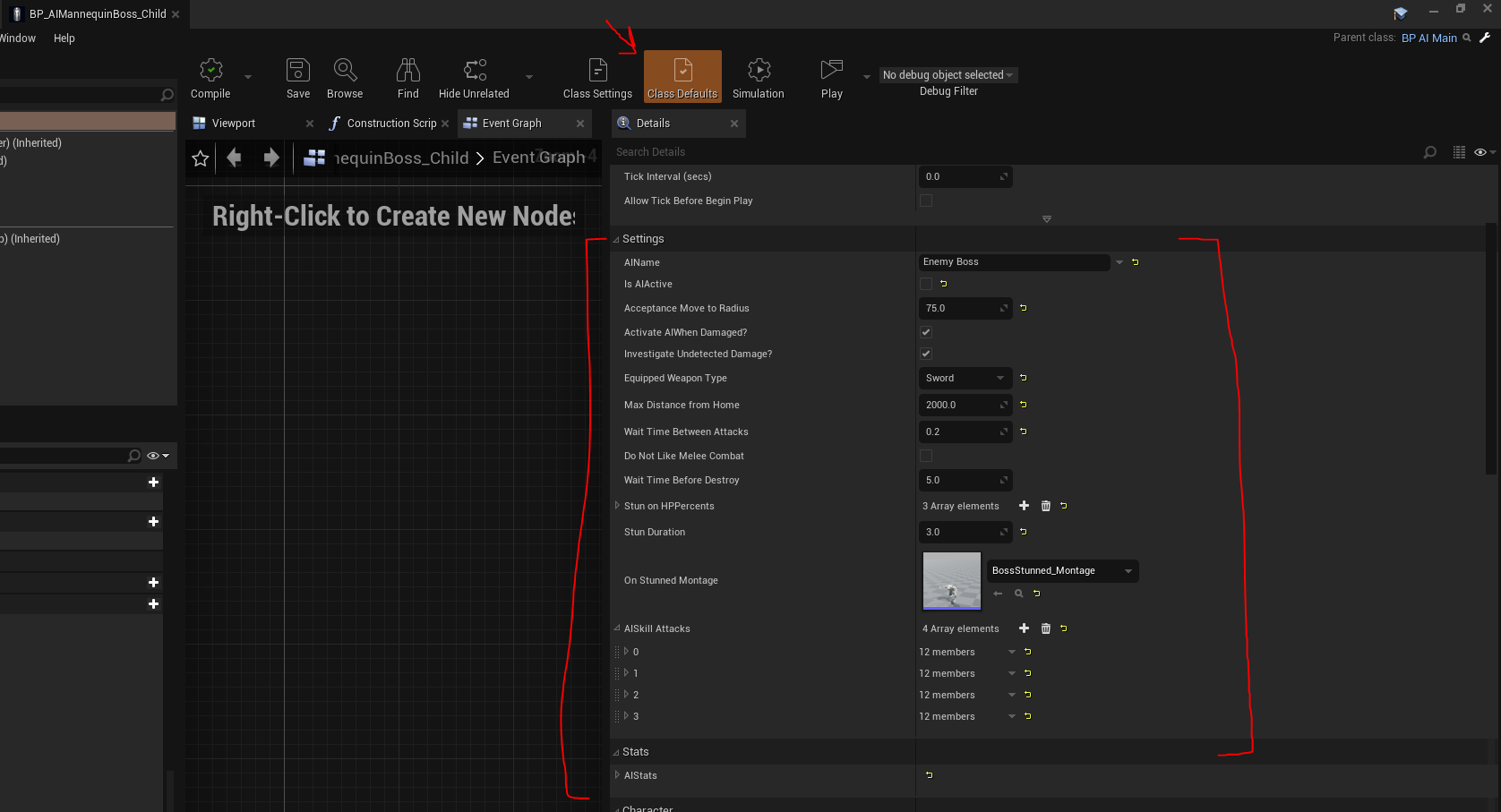Open the AIName dropdown arrow
Viewport: 1501px width, 812px height.
[1119, 262]
